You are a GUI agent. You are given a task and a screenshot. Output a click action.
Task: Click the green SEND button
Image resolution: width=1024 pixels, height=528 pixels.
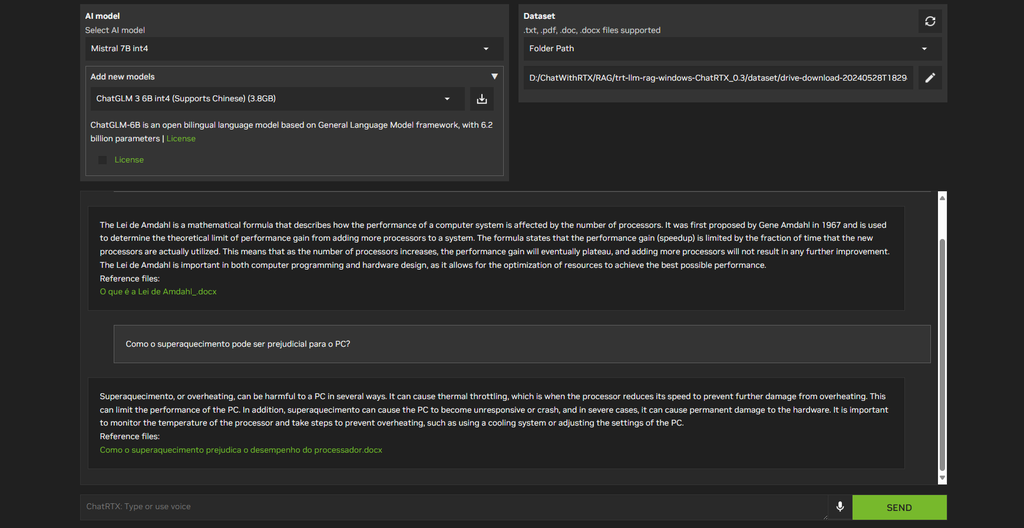(899, 507)
